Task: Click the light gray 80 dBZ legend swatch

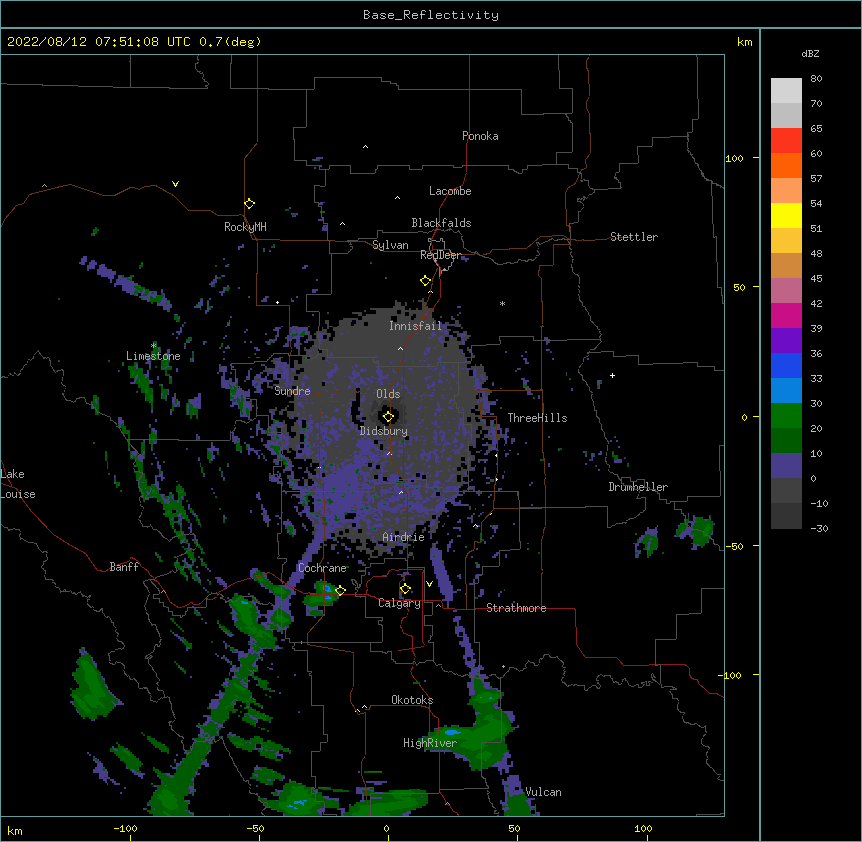Action: (x=786, y=90)
